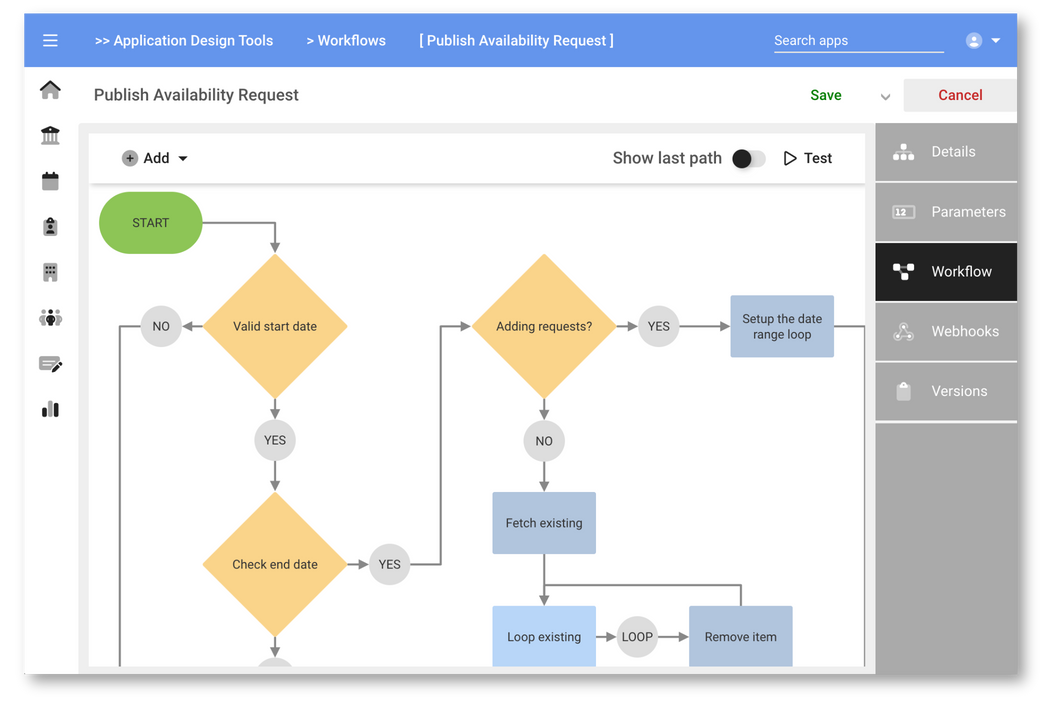Click the red Cancel button

coord(960,95)
